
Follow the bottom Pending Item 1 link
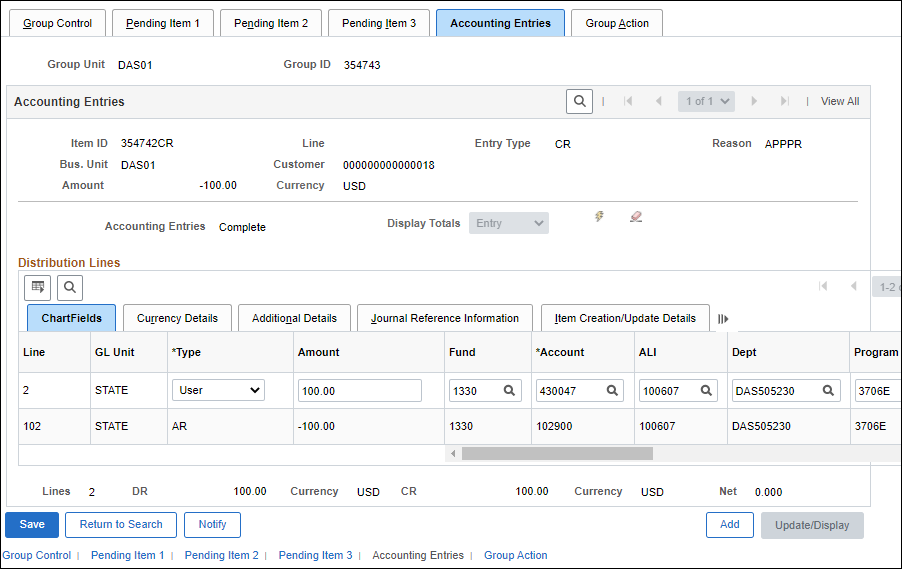pos(128,555)
